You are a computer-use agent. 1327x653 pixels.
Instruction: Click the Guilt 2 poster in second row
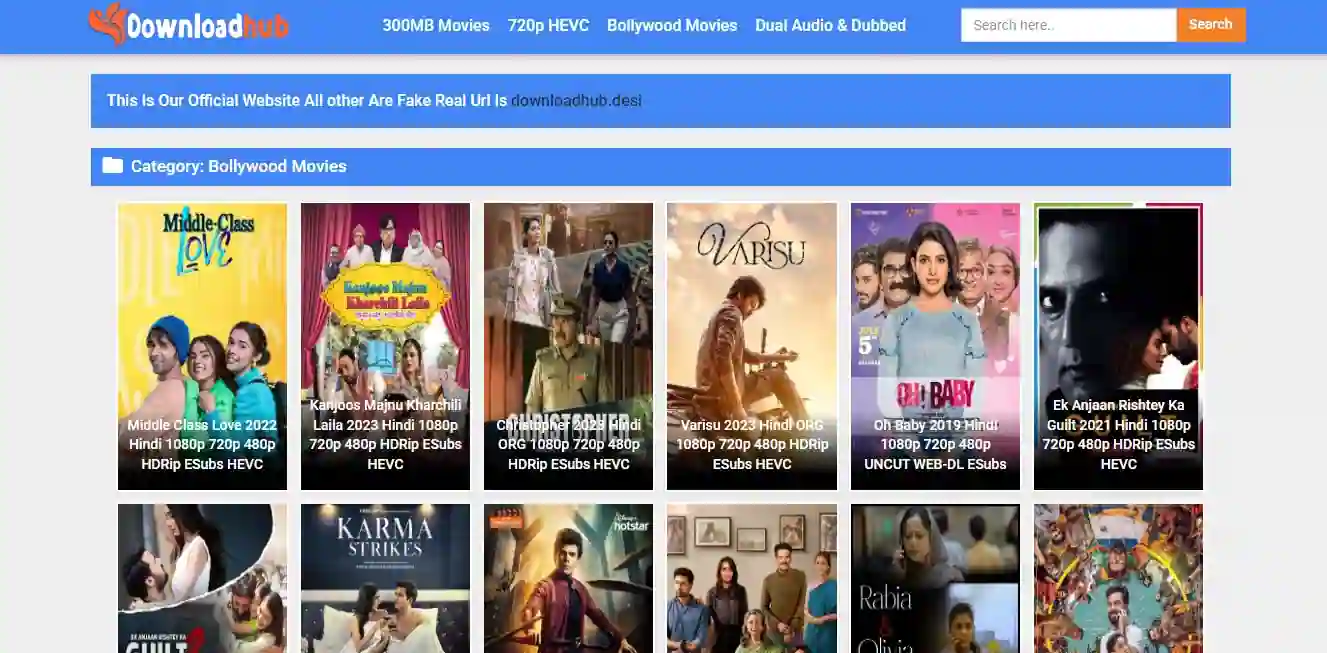tap(202, 578)
